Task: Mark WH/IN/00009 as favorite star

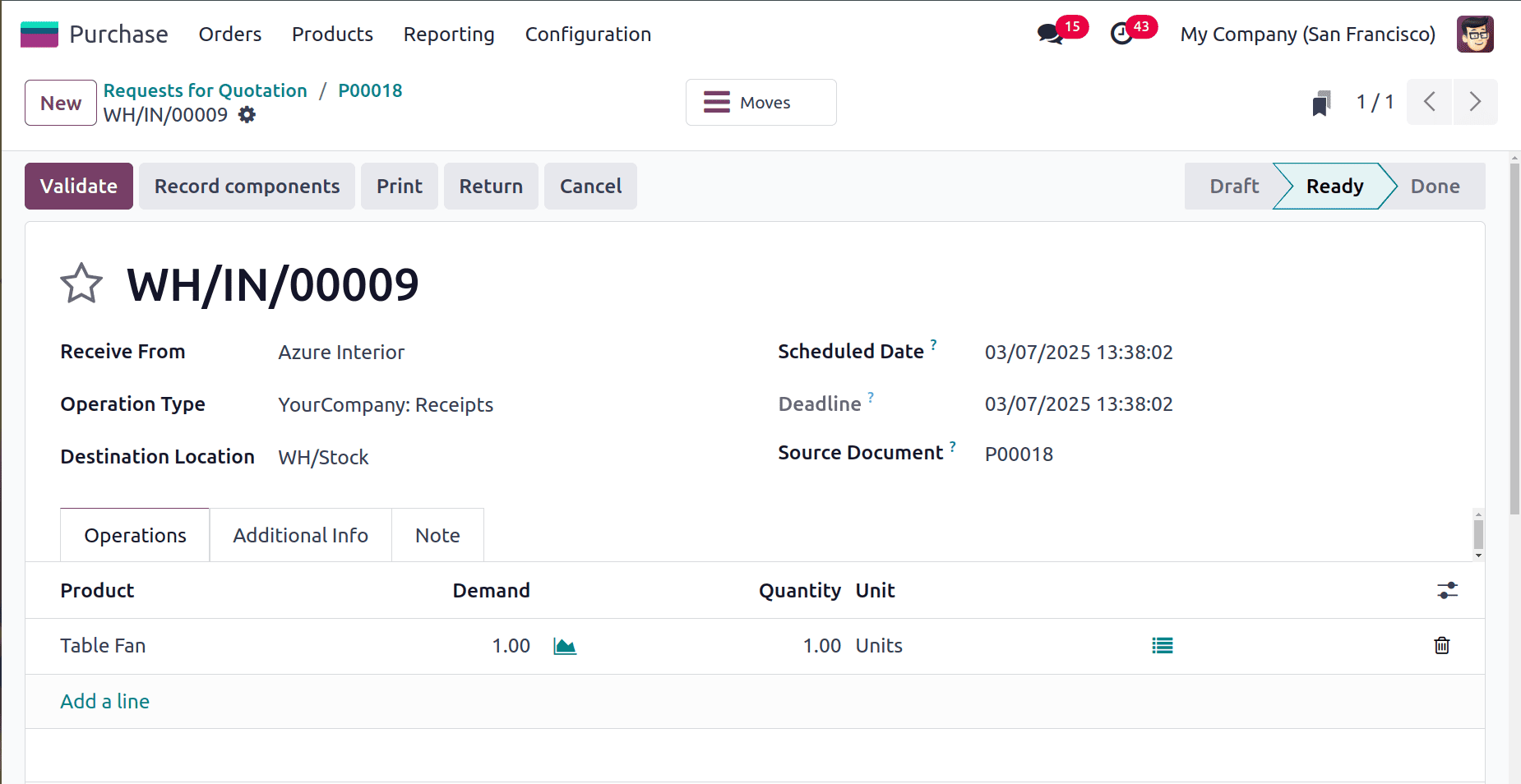Action: pyautogui.click(x=81, y=284)
